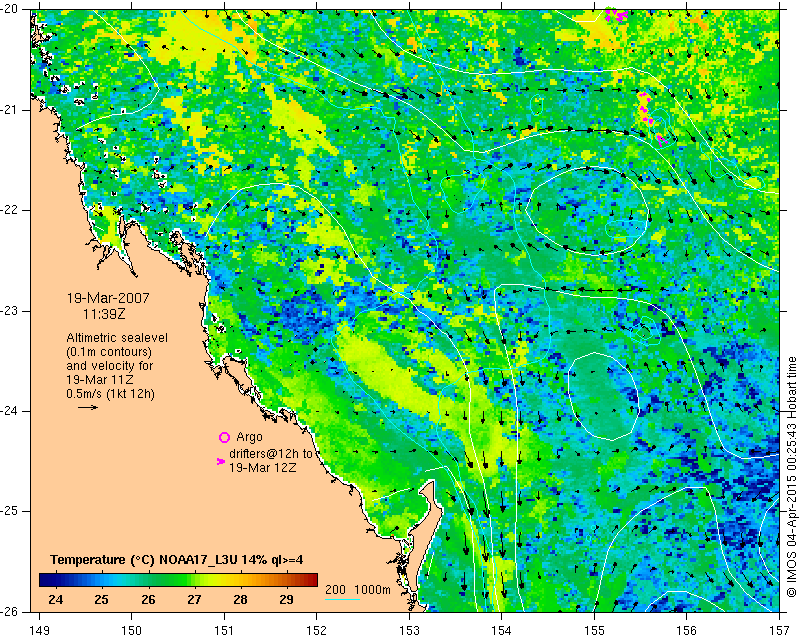Click the 'Altimetric sealevel' legend text
Screen dimensions: 800x640
pos(117,338)
